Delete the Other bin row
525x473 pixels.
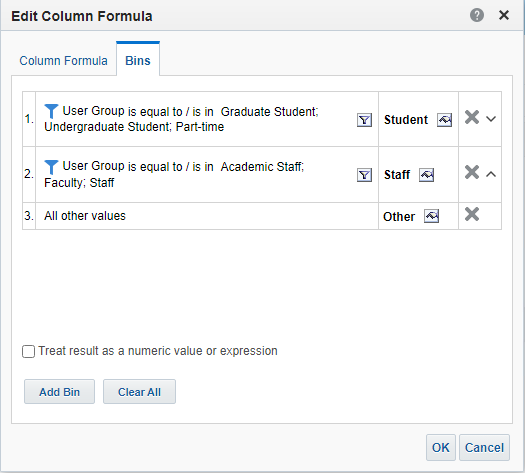coord(472,214)
